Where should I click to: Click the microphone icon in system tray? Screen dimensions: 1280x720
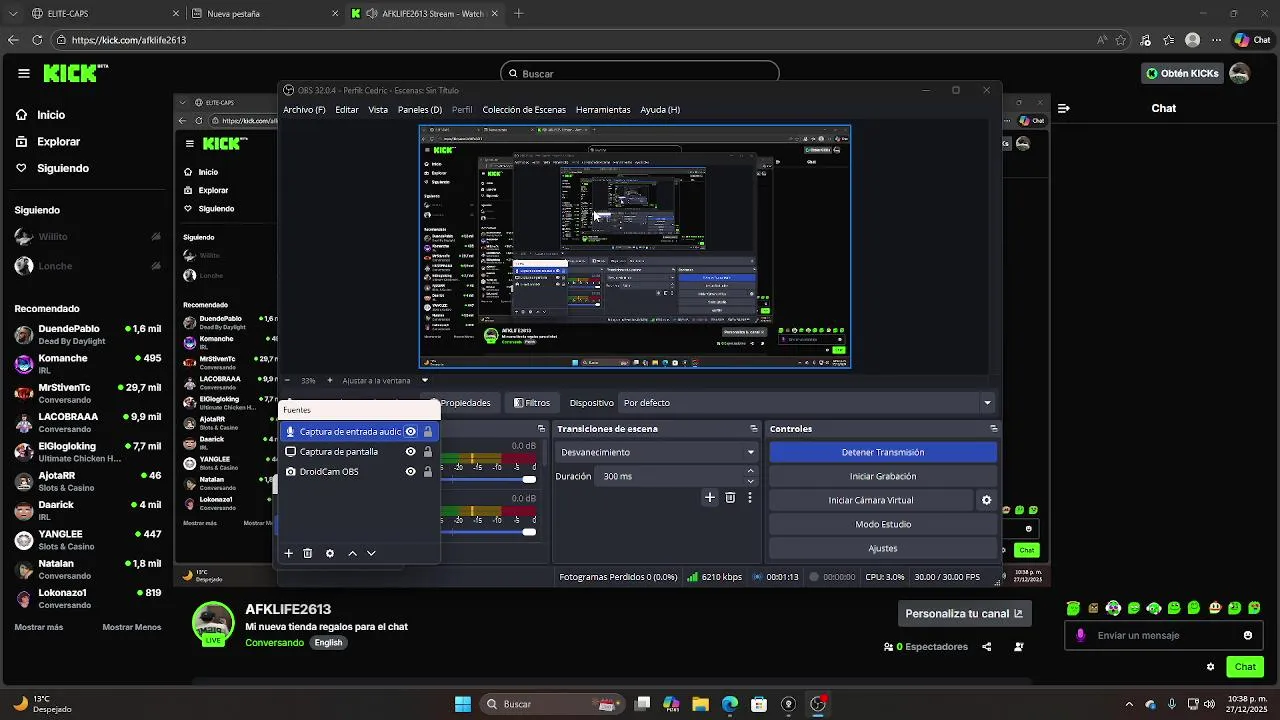[x=1172, y=704]
